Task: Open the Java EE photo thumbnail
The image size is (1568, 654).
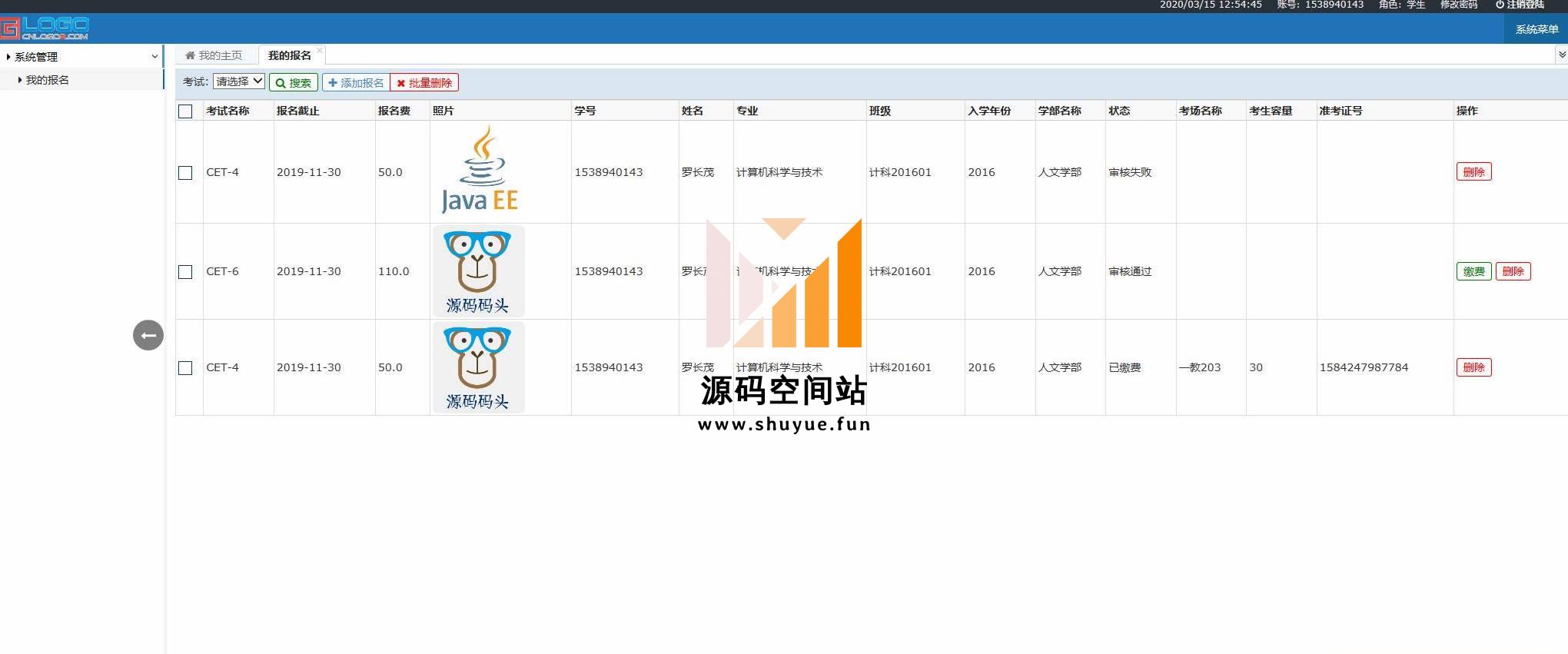Action: [480, 171]
